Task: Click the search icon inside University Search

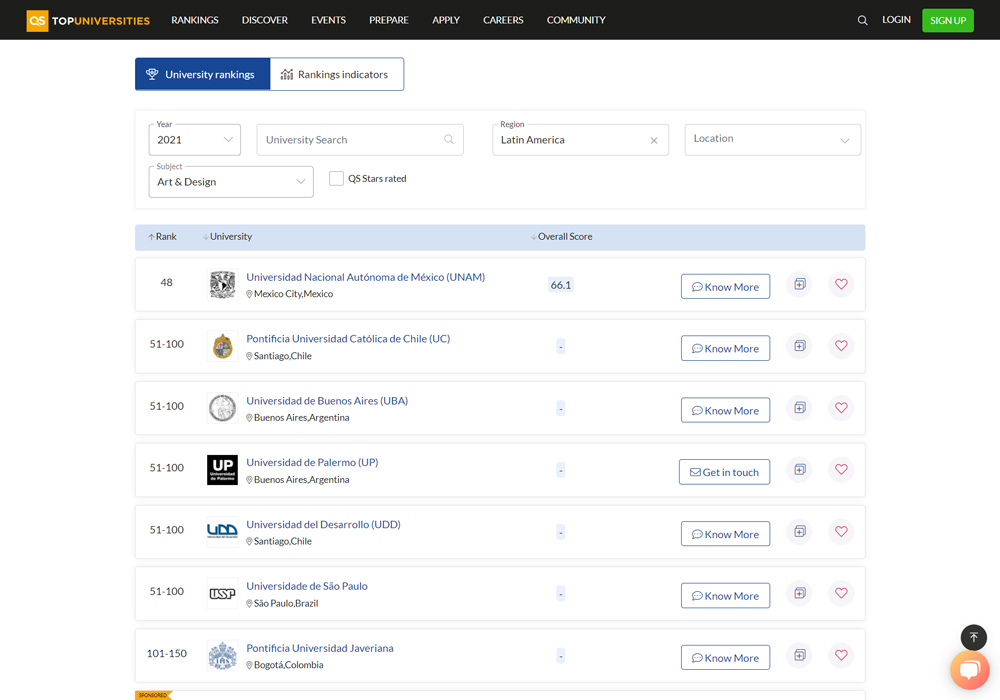Action: click(x=449, y=140)
